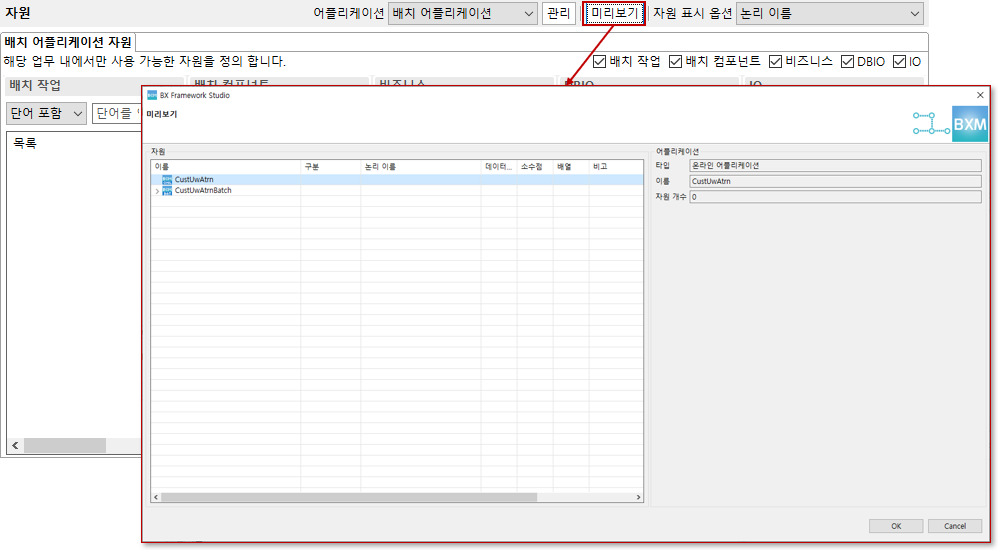Open the 논리 이름 display option dropdown
998x550 pixels.
pyautogui.click(x=829, y=14)
